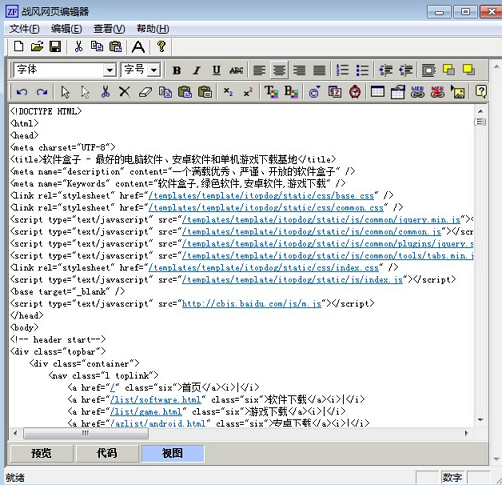
Task: Bring to front using yellow overlapping squares
Action: point(449,70)
